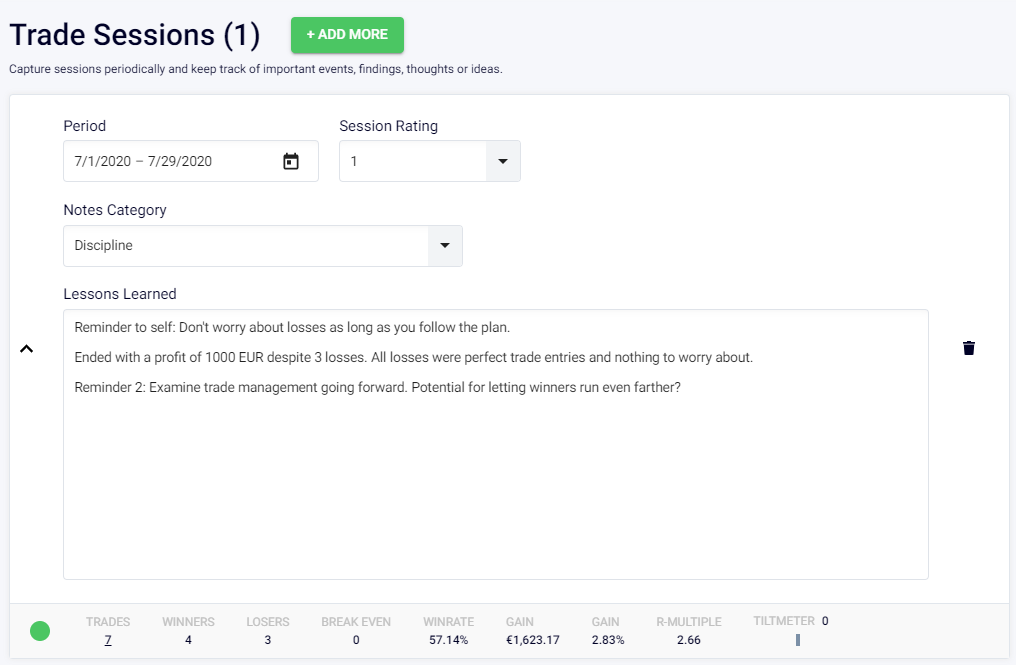Click the Session Rating value 1
This screenshot has height=665, width=1016.
(354, 161)
